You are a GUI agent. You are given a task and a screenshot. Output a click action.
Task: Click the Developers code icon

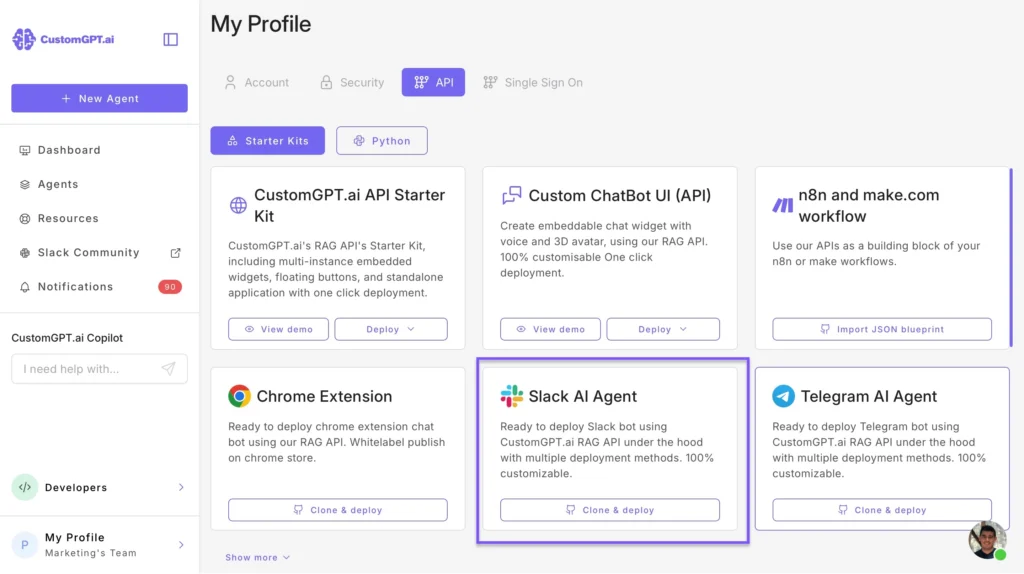[x=25, y=487]
